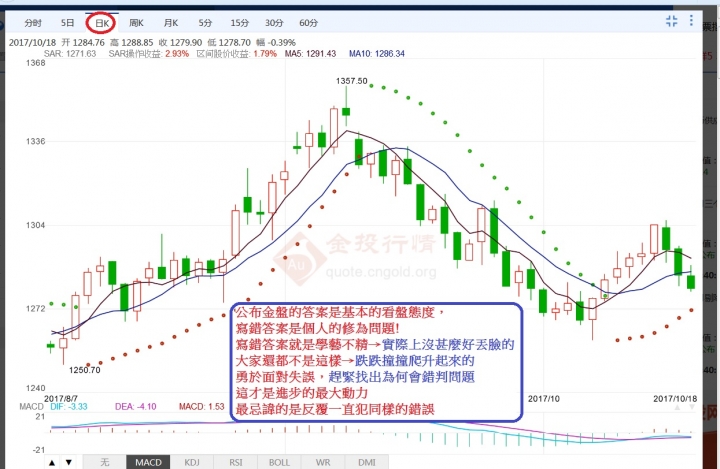Click the 2017/8/7 start date label

(61, 399)
